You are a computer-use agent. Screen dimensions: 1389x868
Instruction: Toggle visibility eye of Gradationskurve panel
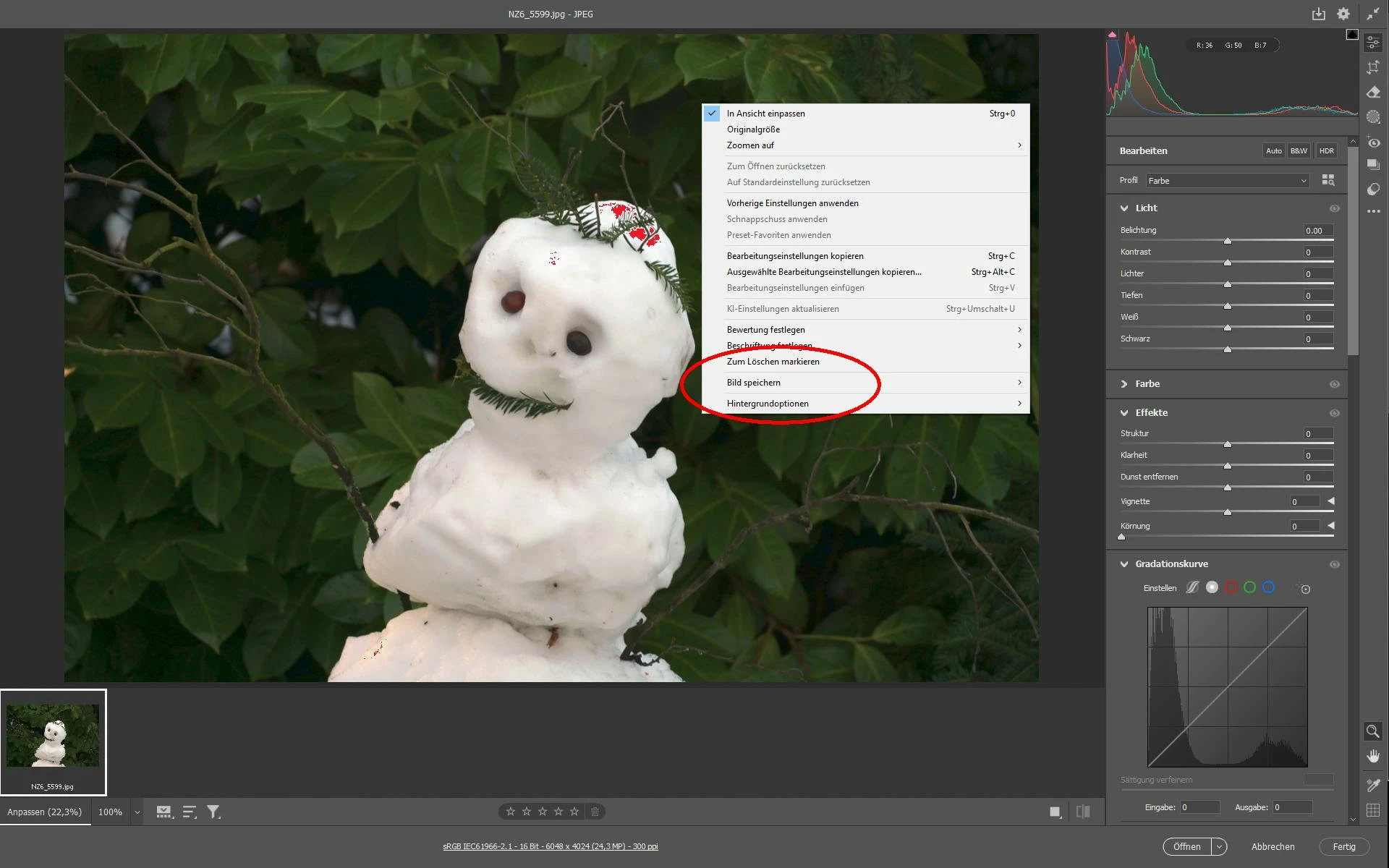[1335, 564]
